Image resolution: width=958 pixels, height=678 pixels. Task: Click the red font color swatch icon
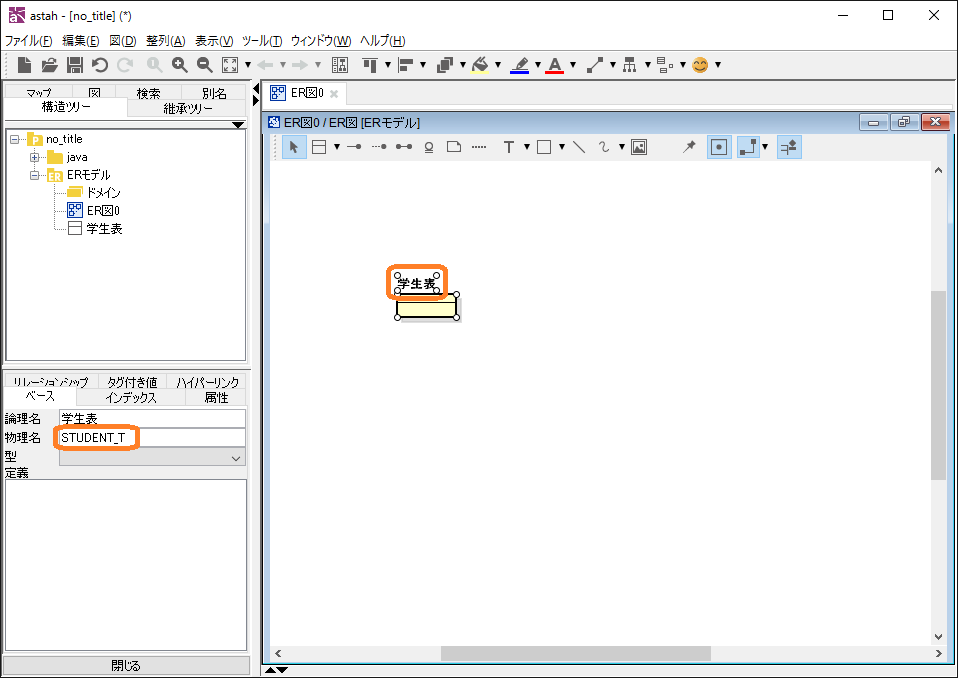point(555,65)
